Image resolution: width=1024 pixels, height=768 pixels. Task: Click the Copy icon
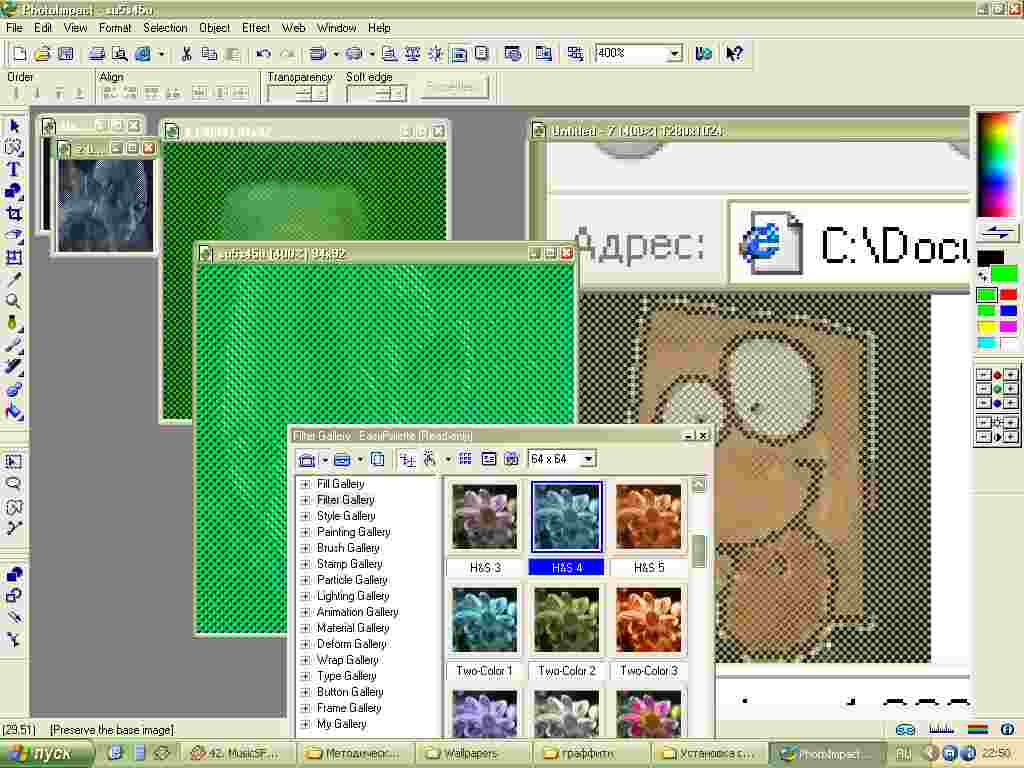[x=209, y=54]
